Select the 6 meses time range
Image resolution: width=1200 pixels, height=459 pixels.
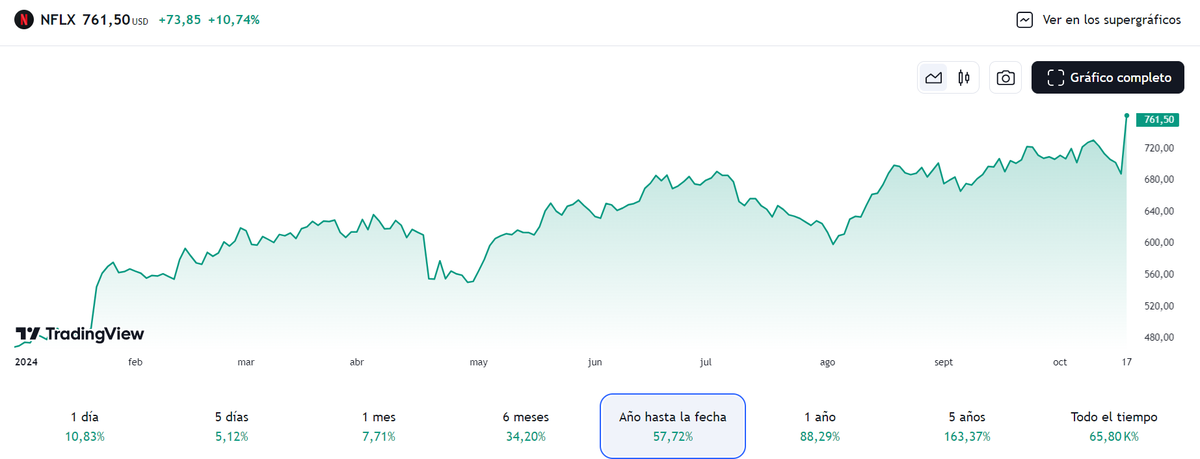coord(525,426)
